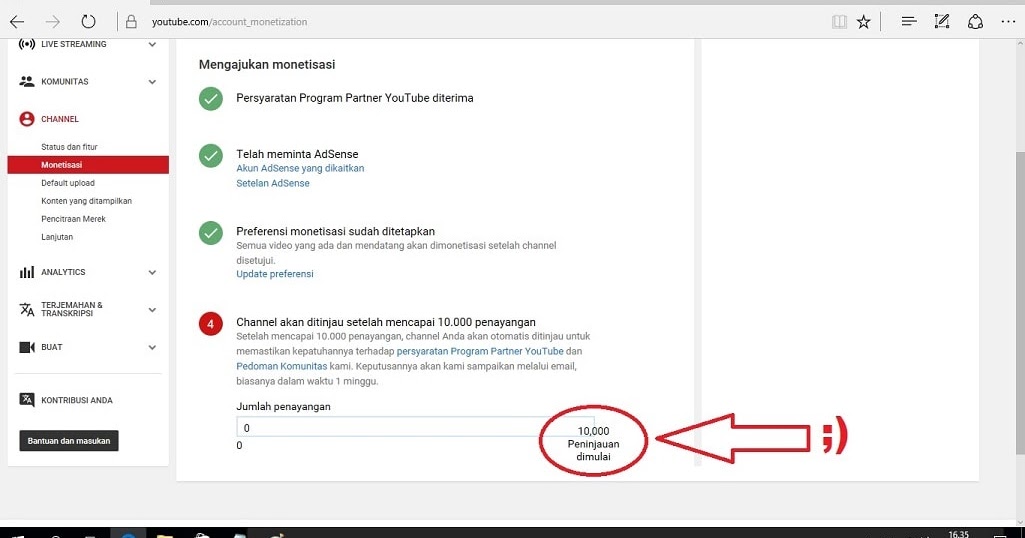
Task: Click the Live Streaming broadcast icon
Action: point(27,44)
